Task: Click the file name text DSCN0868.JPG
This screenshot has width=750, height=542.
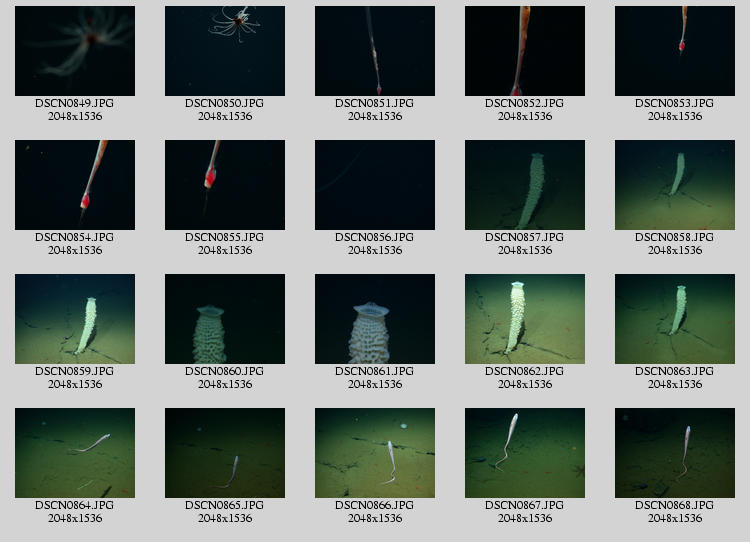Action: tap(675, 505)
